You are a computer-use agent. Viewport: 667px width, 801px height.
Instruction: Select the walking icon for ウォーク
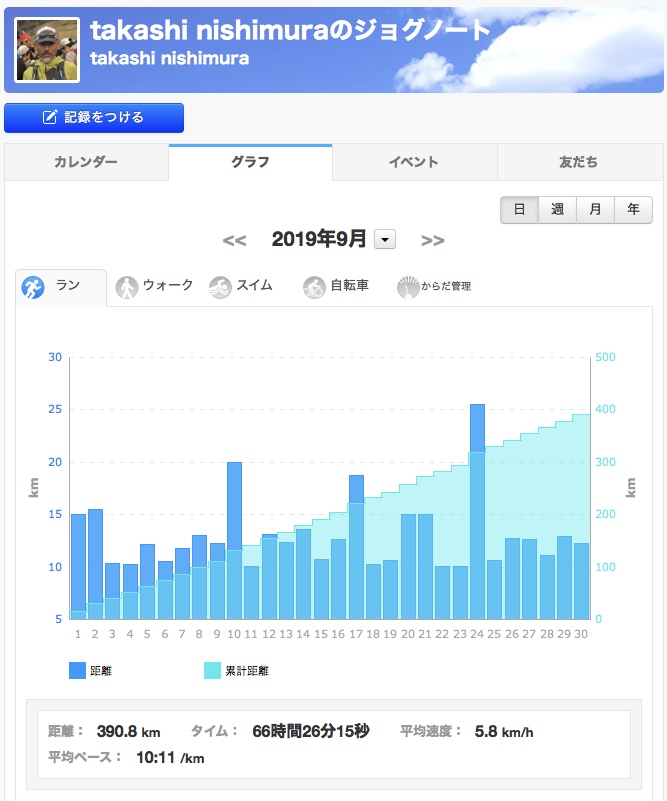(x=126, y=287)
